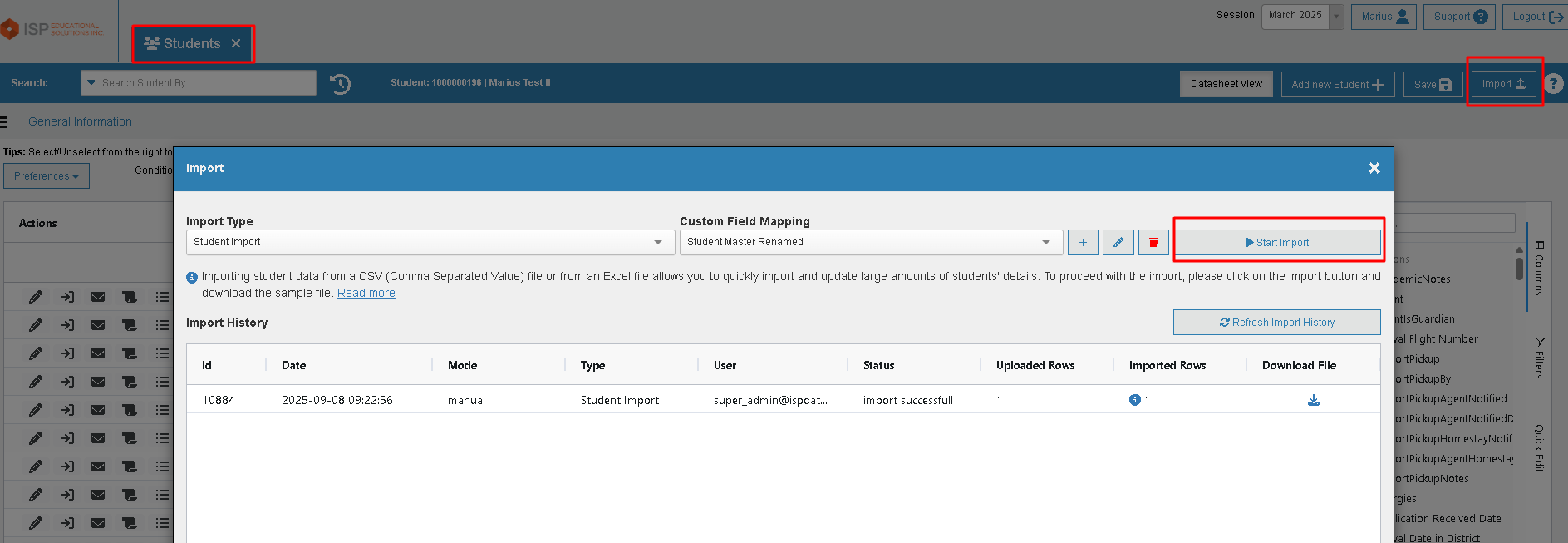
Task: Download the file for import 10884
Action: (x=1313, y=400)
